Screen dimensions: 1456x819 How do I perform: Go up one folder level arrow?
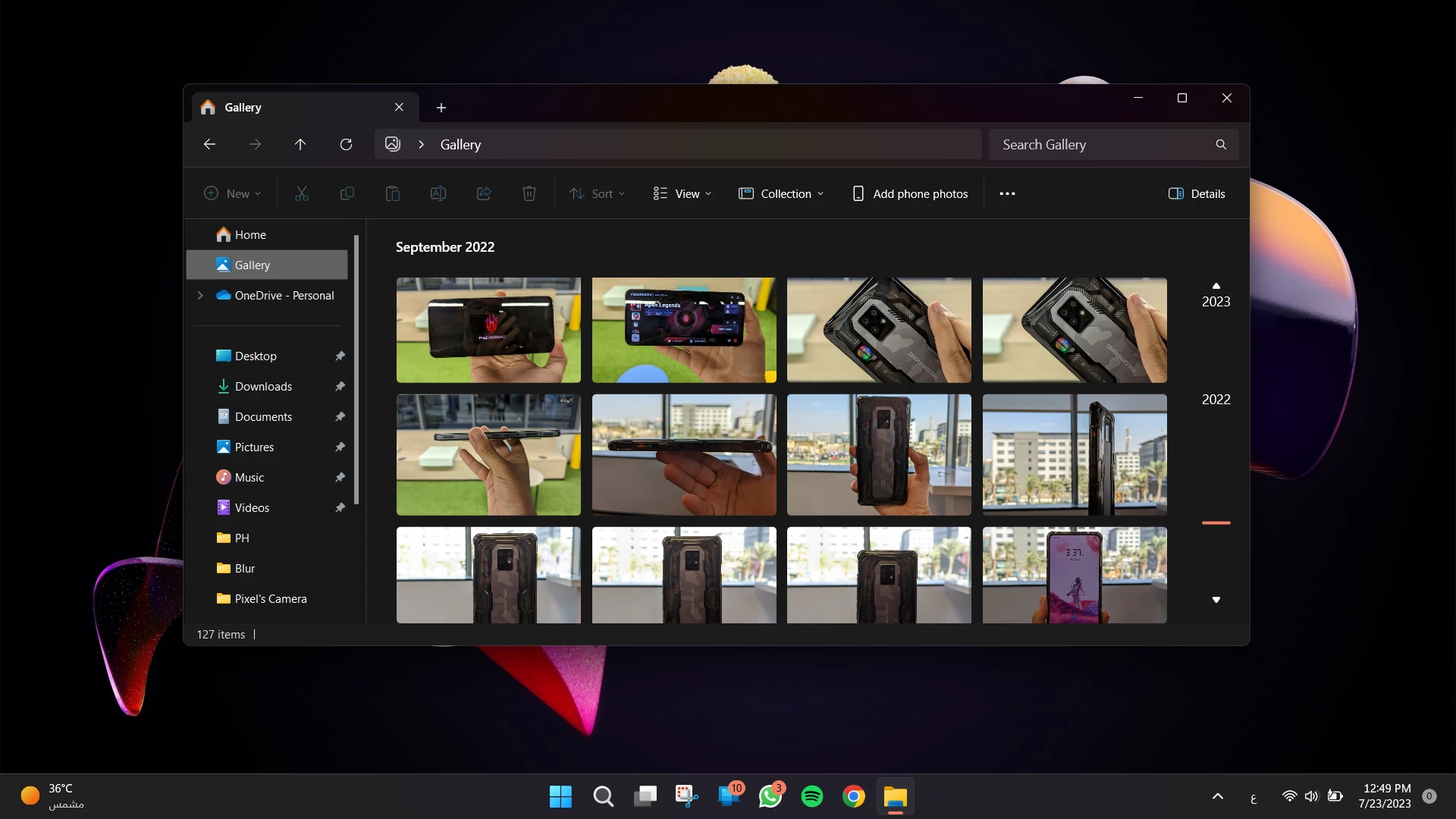(300, 145)
